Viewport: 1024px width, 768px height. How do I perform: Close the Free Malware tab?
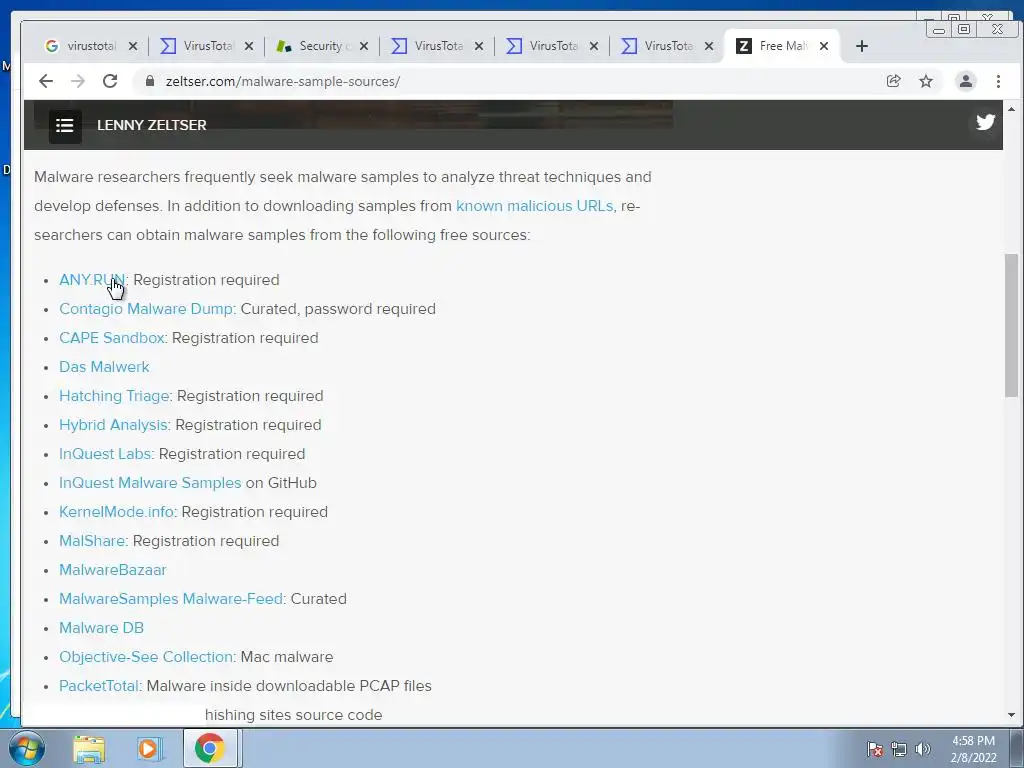coord(824,46)
